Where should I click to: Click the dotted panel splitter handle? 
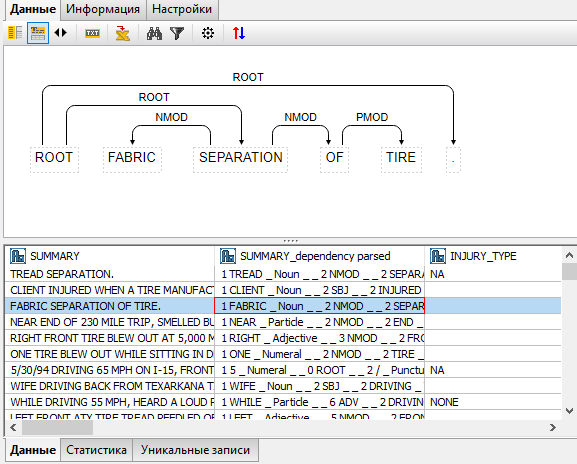pyautogui.click(x=291, y=241)
